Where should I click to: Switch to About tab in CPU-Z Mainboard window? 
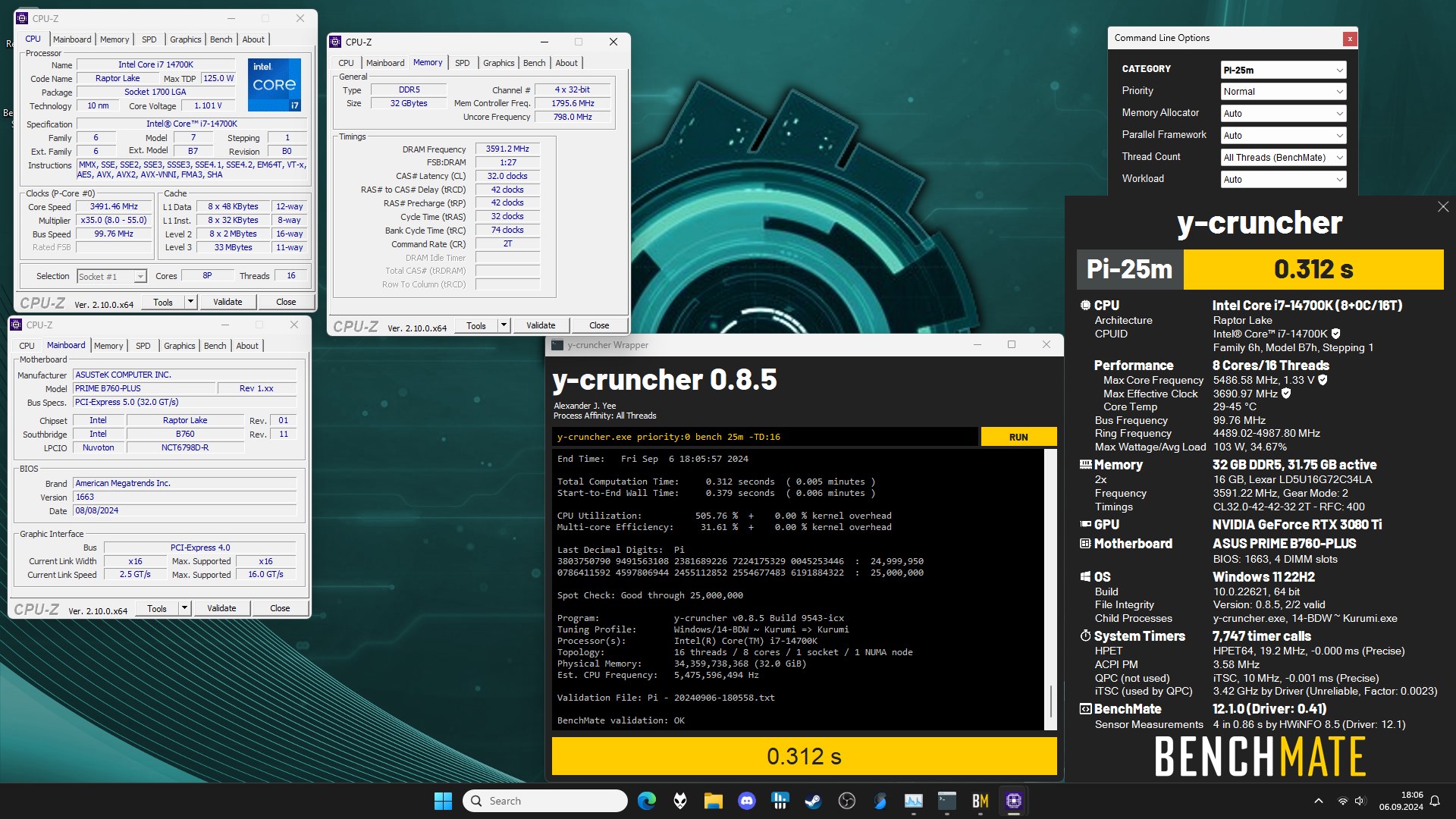(247, 346)
